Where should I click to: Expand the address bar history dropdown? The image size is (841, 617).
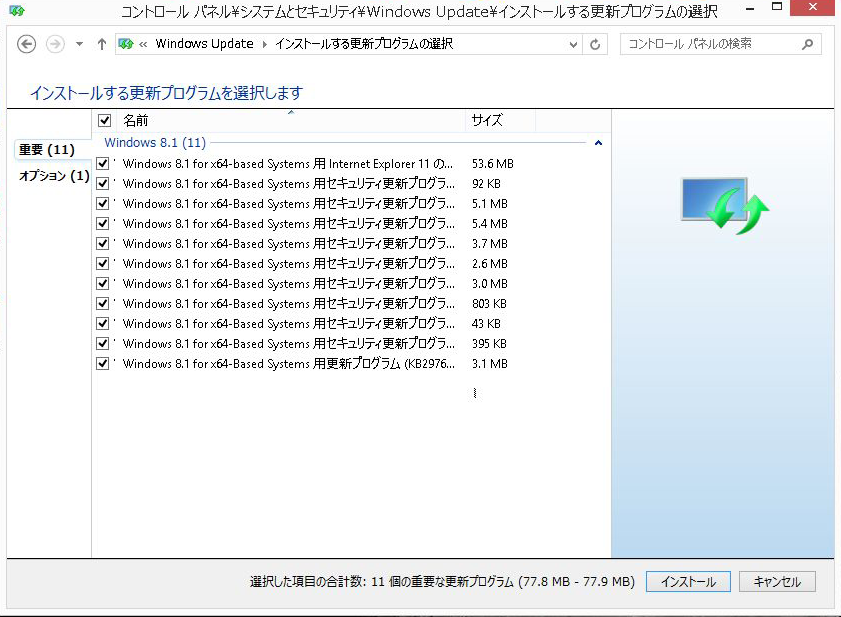tap(573, 45)
